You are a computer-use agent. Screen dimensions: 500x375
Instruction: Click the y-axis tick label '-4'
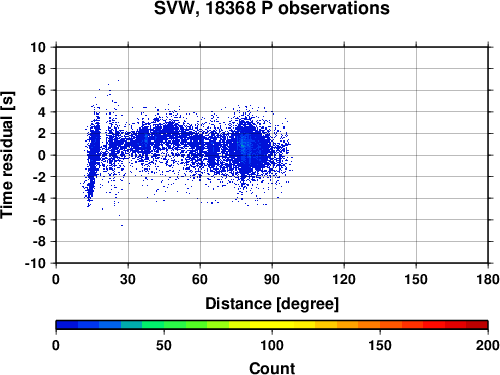[39, 198]
